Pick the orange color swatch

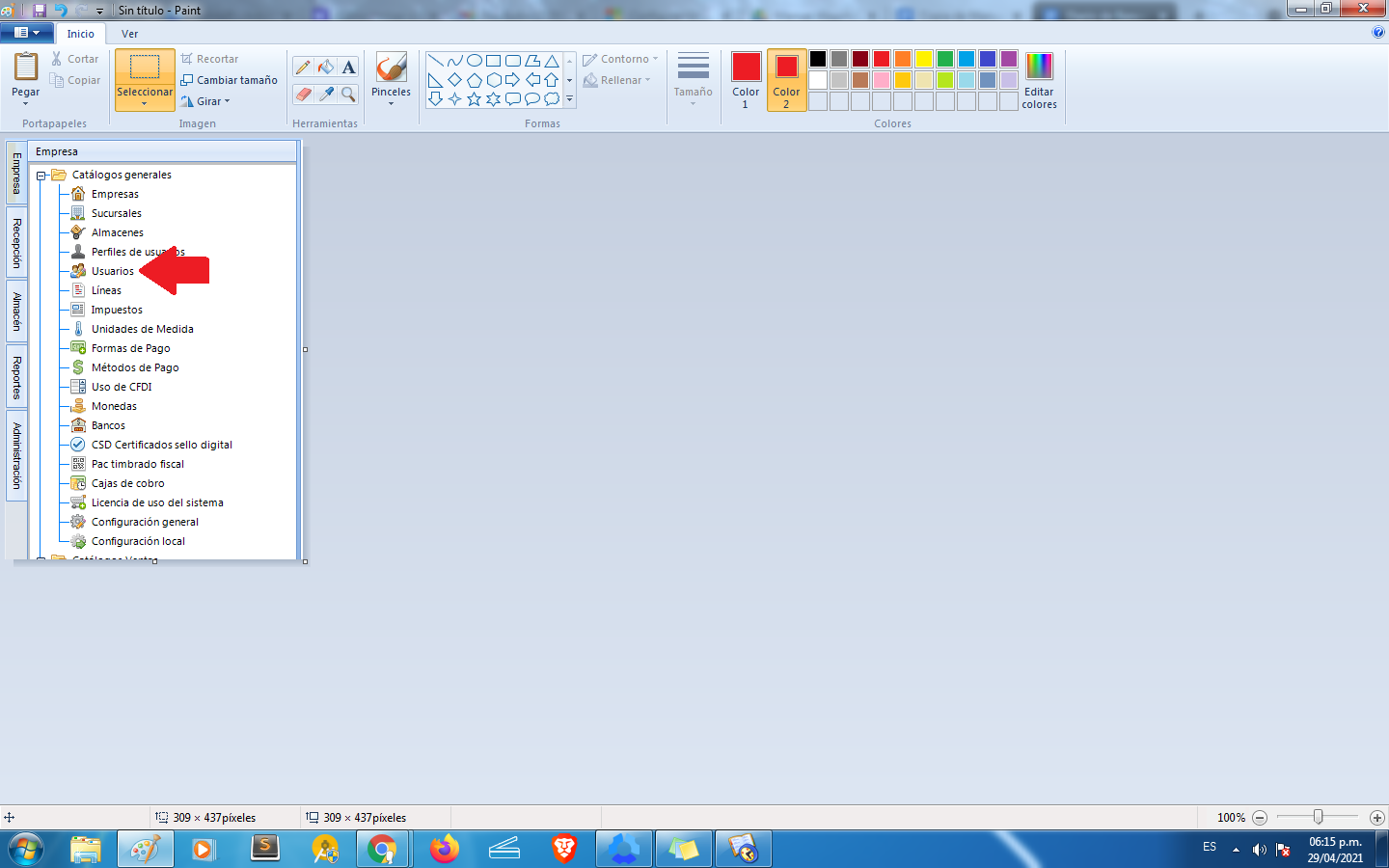(903, 59)
